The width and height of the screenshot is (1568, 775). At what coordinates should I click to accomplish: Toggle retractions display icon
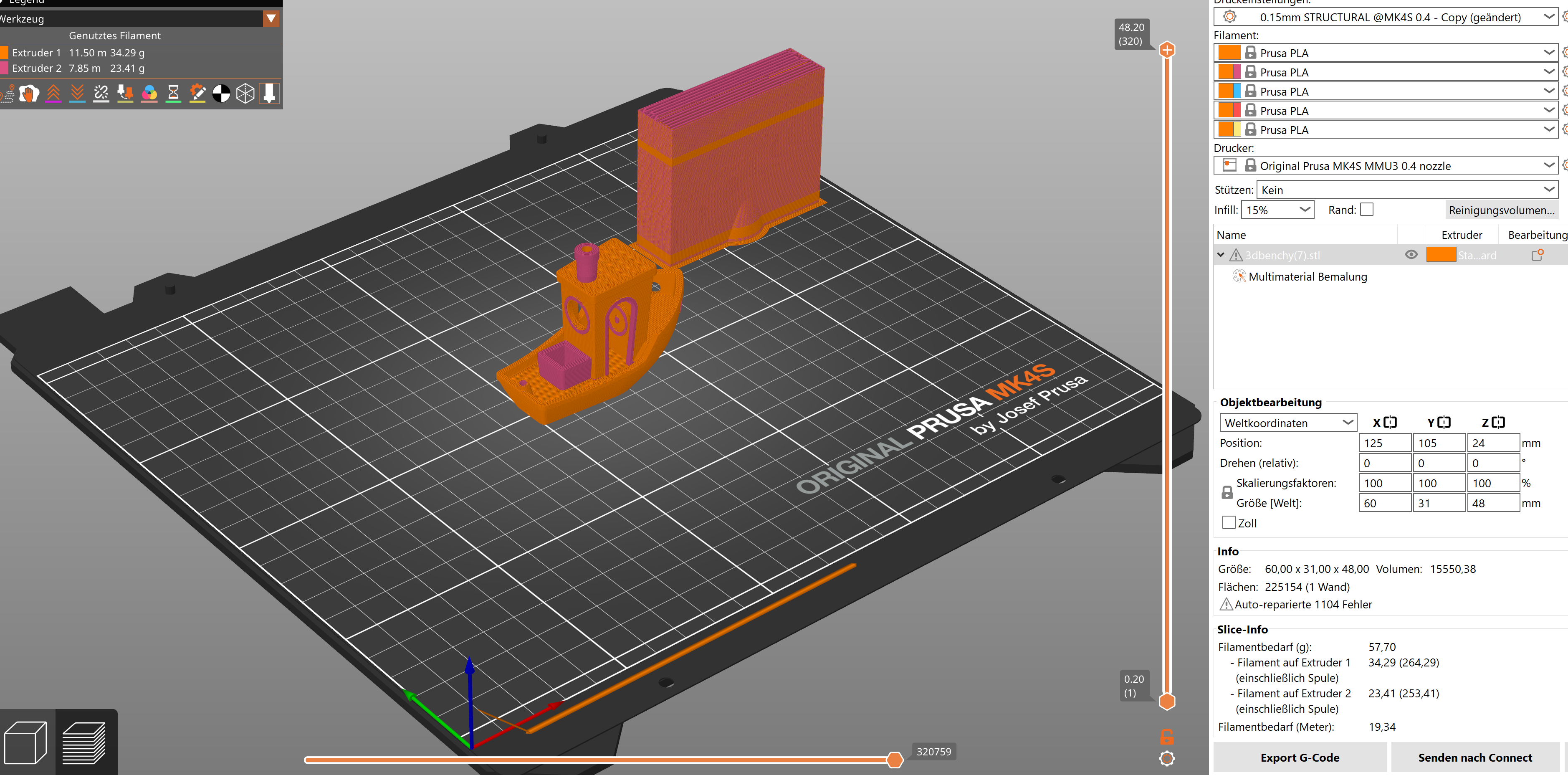pyautogui.click(x=53, y=94)
